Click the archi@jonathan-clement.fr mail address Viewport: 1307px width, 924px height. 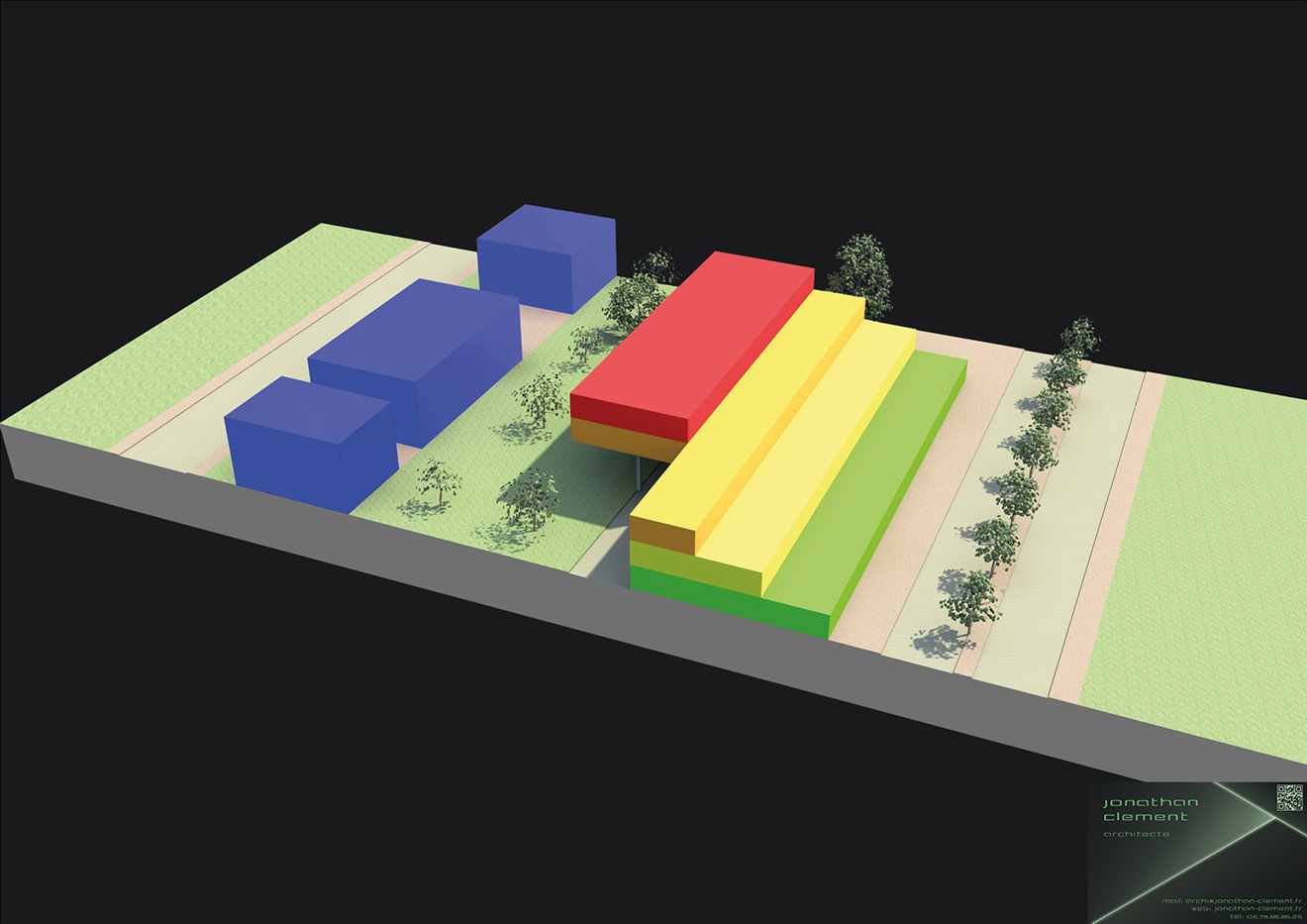coord(1242,900)
